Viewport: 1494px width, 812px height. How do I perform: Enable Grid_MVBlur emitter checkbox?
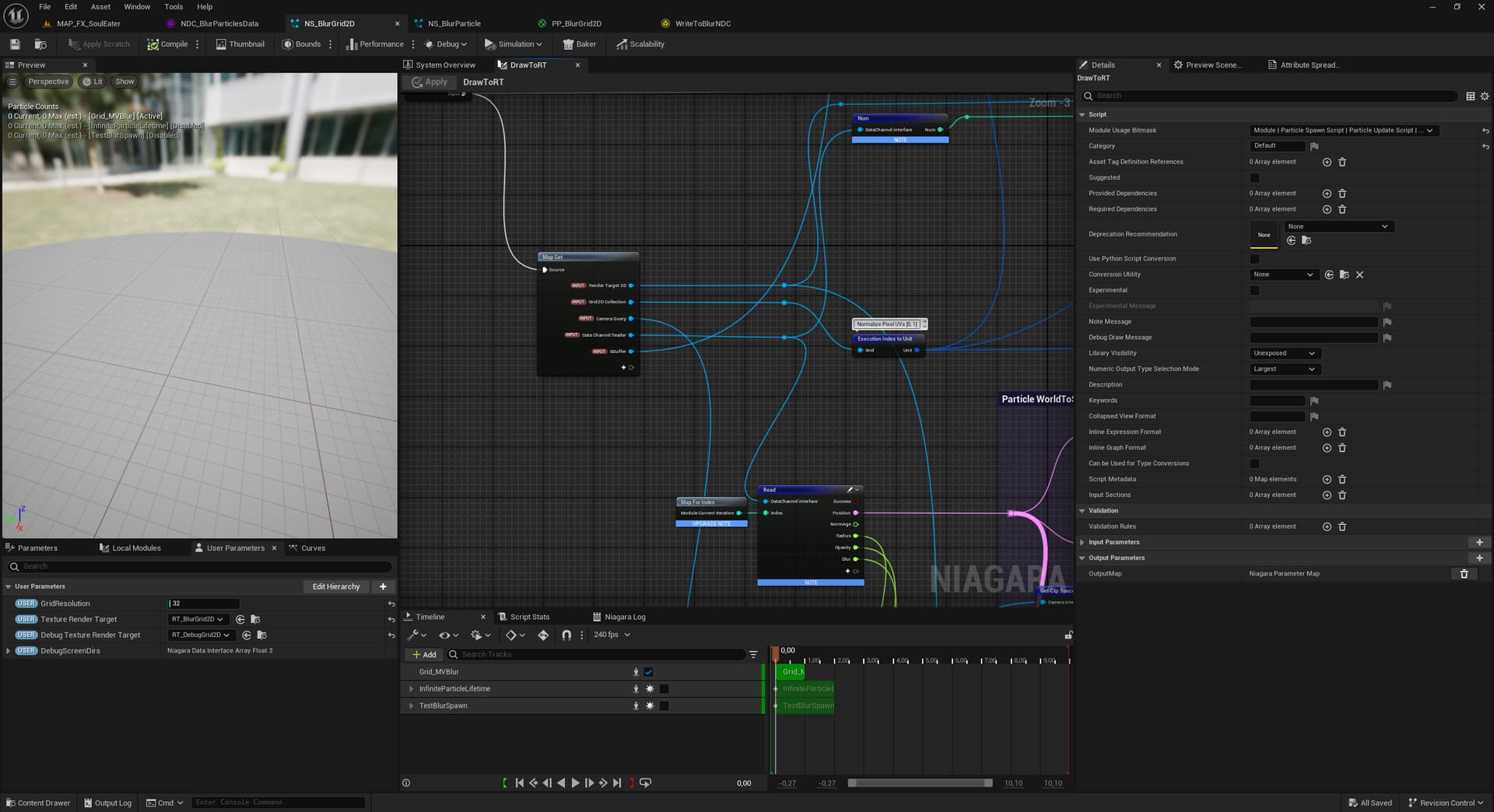(x=648, y=672)
